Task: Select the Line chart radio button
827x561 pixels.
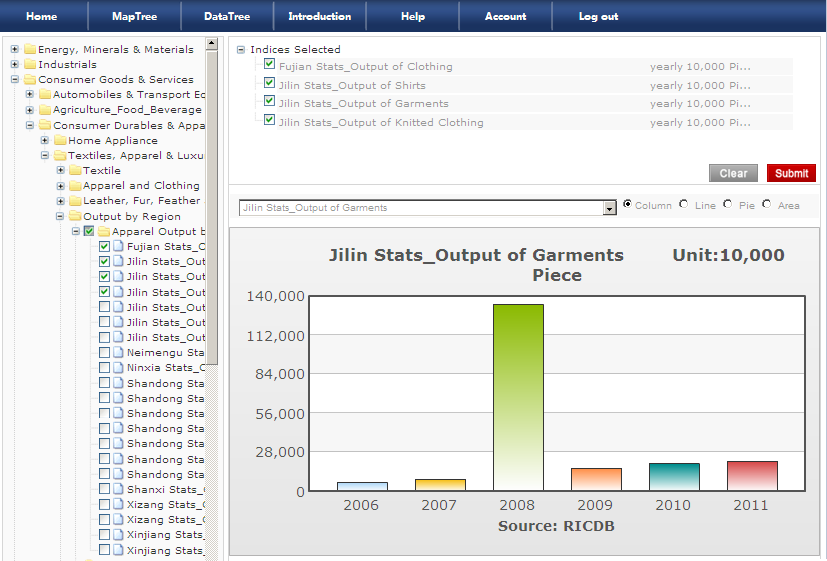Action: [684, 204]
